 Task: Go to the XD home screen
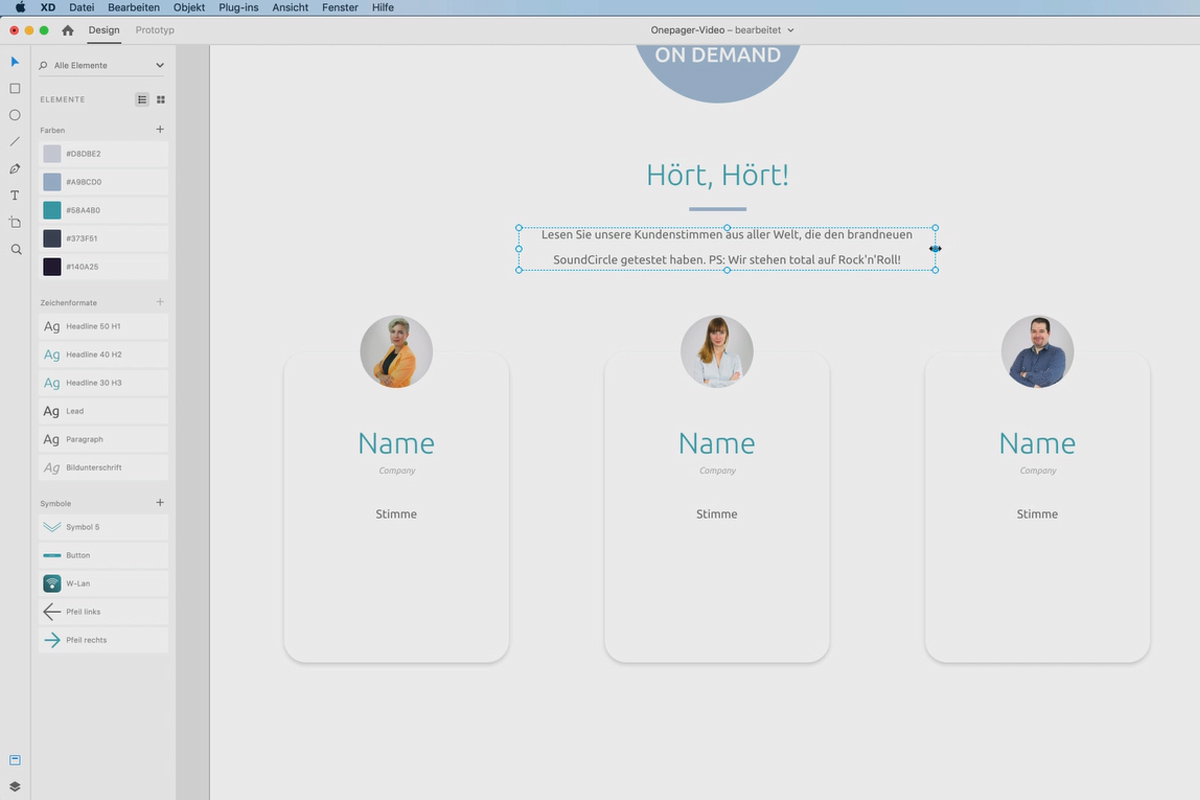pyautogui.click(x=68, y=30)
